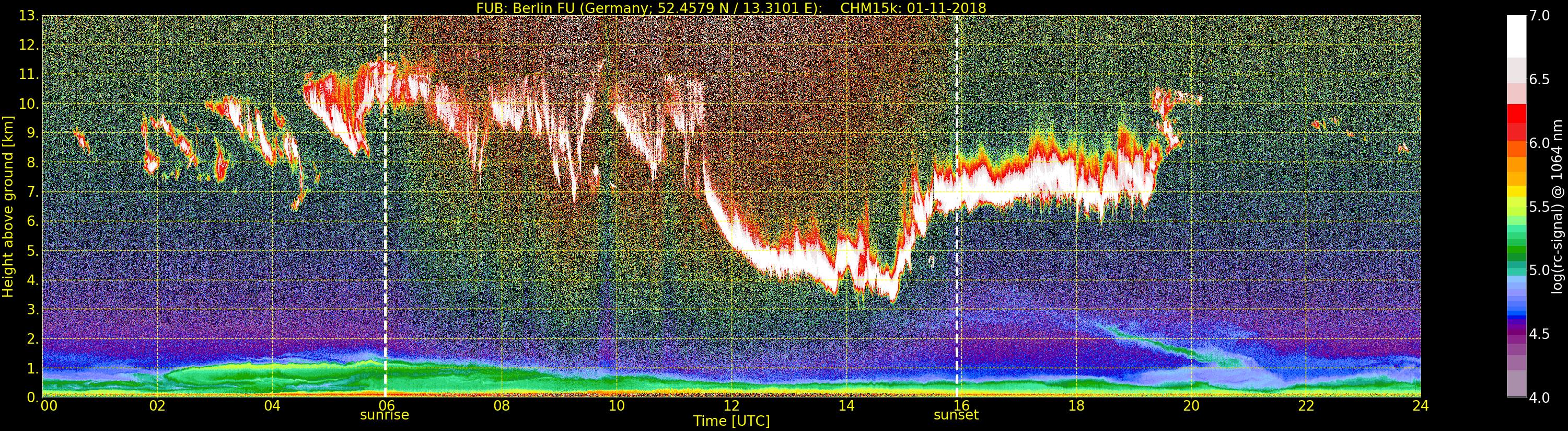Click the dashed white sunset line
The width and height of the screenshot is (1568, 431).
click(x=956, y=206)
